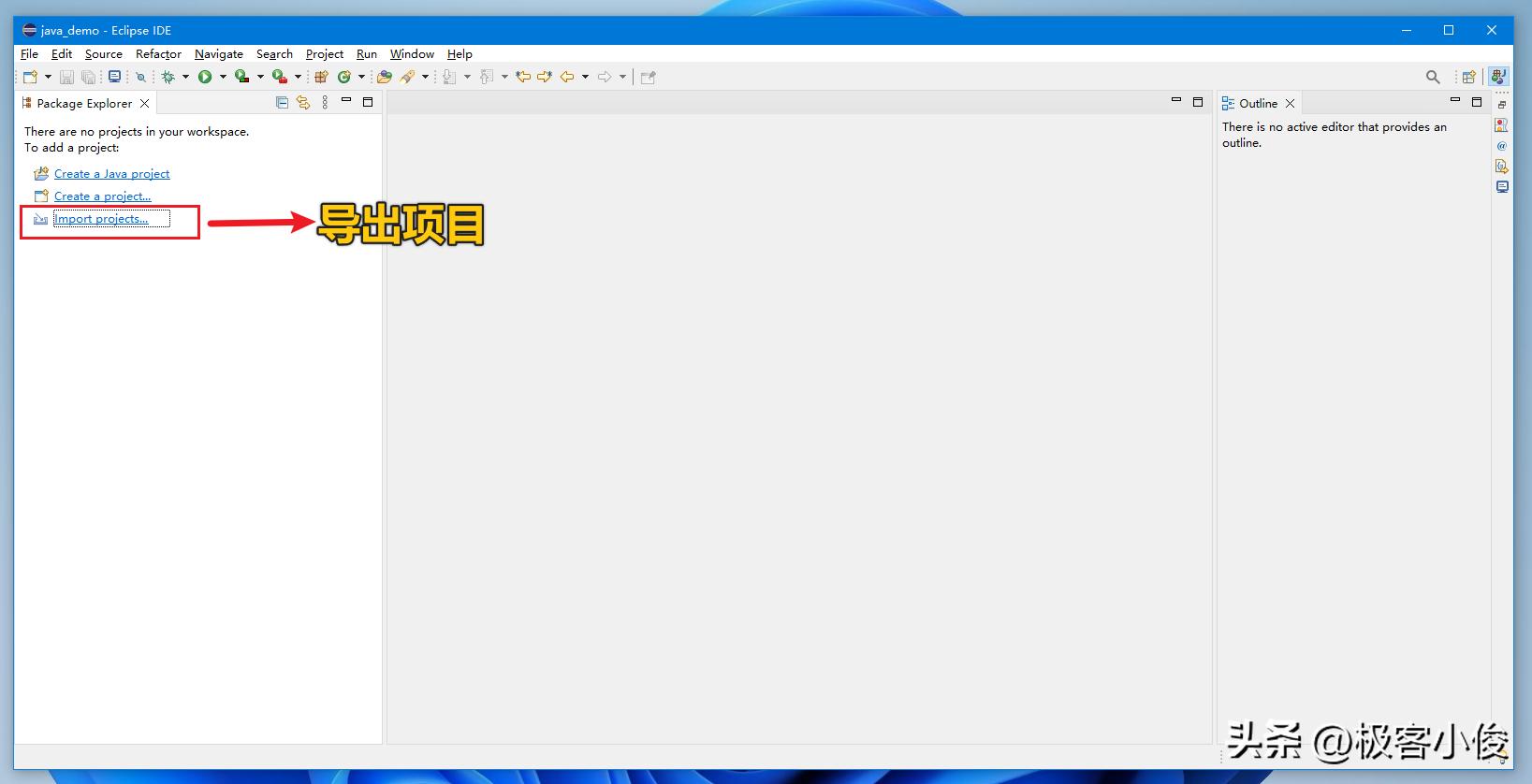The width and height of the screenshot is (1532, 784).
Task: Minimize the Outline view
Action: pos(1455,100)
